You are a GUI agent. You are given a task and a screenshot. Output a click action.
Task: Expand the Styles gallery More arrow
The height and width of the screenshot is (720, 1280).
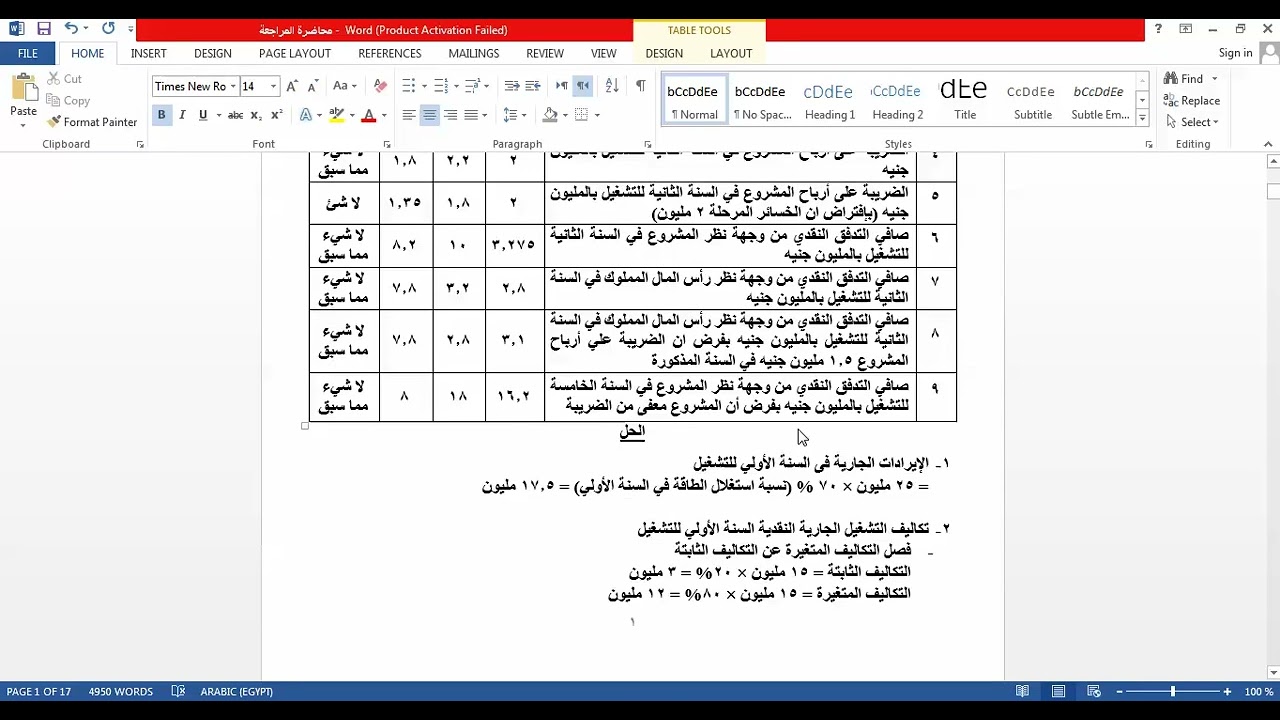tap(1142, 118)
